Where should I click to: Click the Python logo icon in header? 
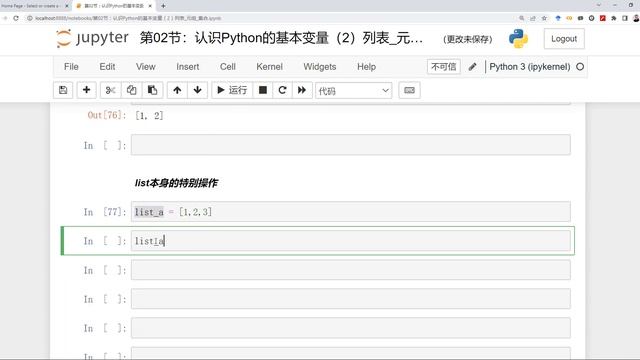click(518, 39)
